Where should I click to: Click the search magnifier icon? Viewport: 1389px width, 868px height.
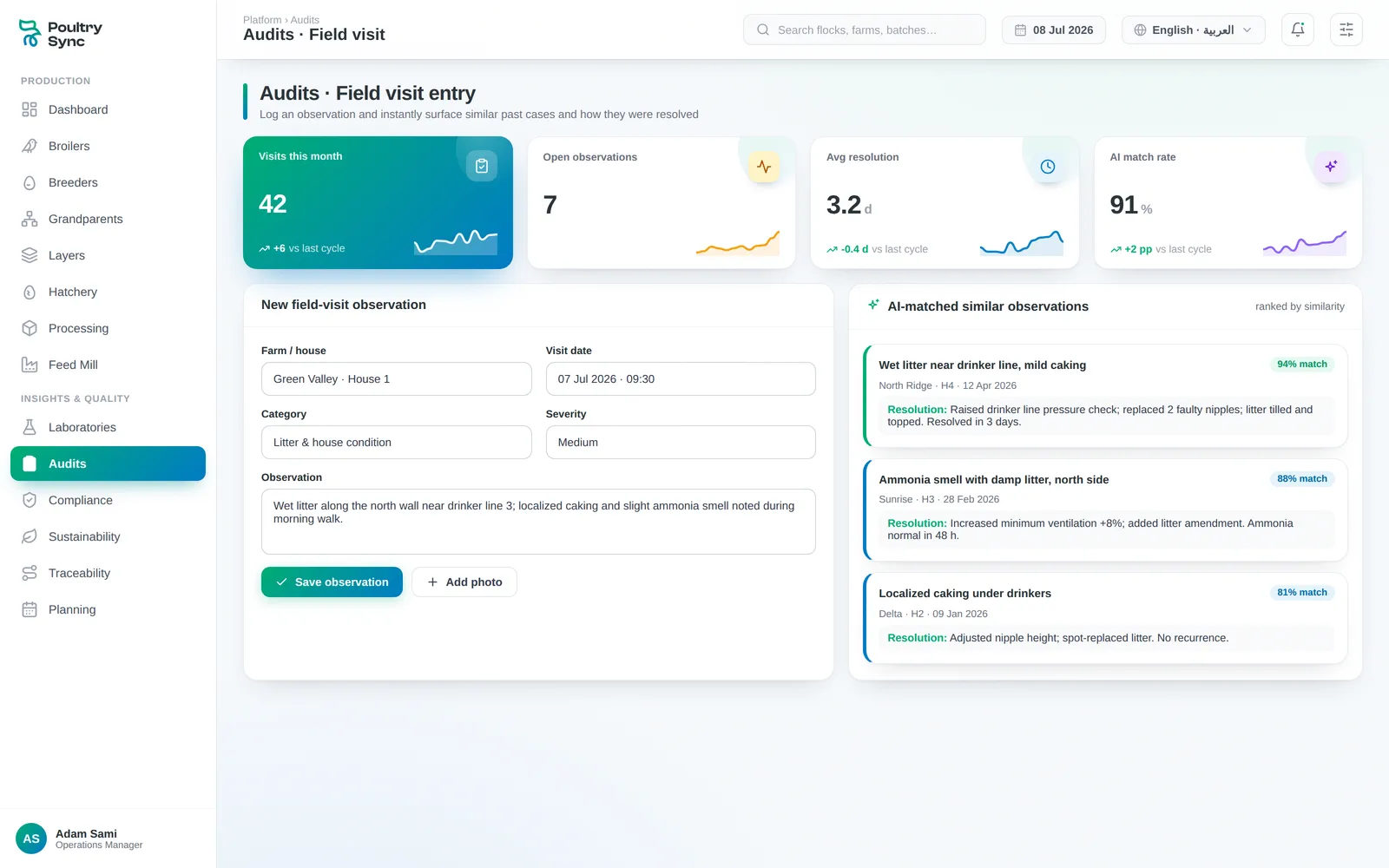coord(763,30)
